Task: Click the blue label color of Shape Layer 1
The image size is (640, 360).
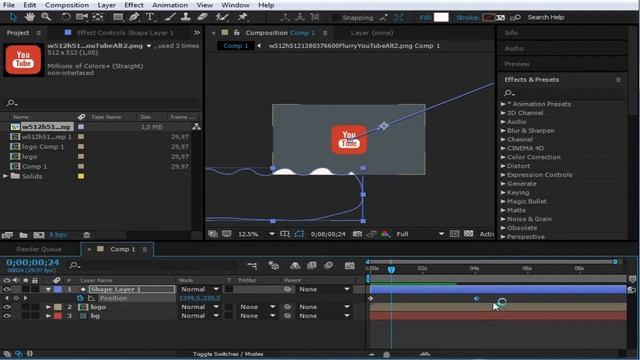Action: click(x=58, y=289)
